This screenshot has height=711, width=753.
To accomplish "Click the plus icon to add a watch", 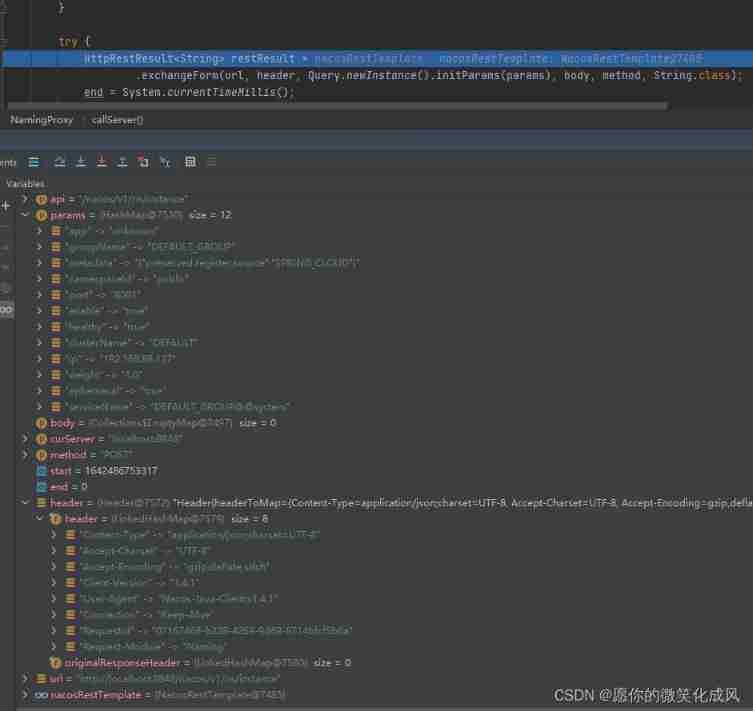I will (6, 206).
